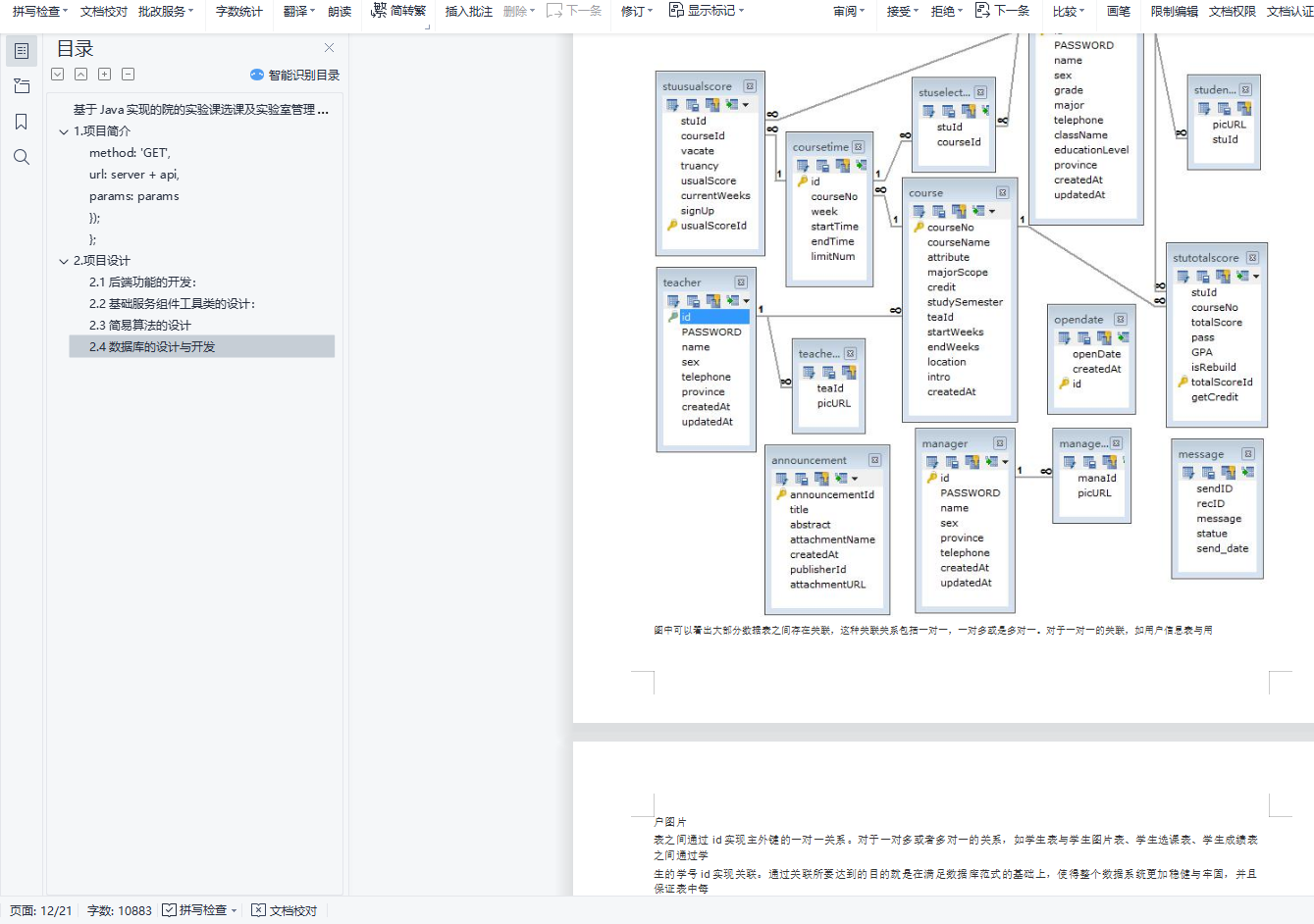
Task: Click the 文档权限 toolbar button
Action: pyautogui.click(x=1233, y=11)
